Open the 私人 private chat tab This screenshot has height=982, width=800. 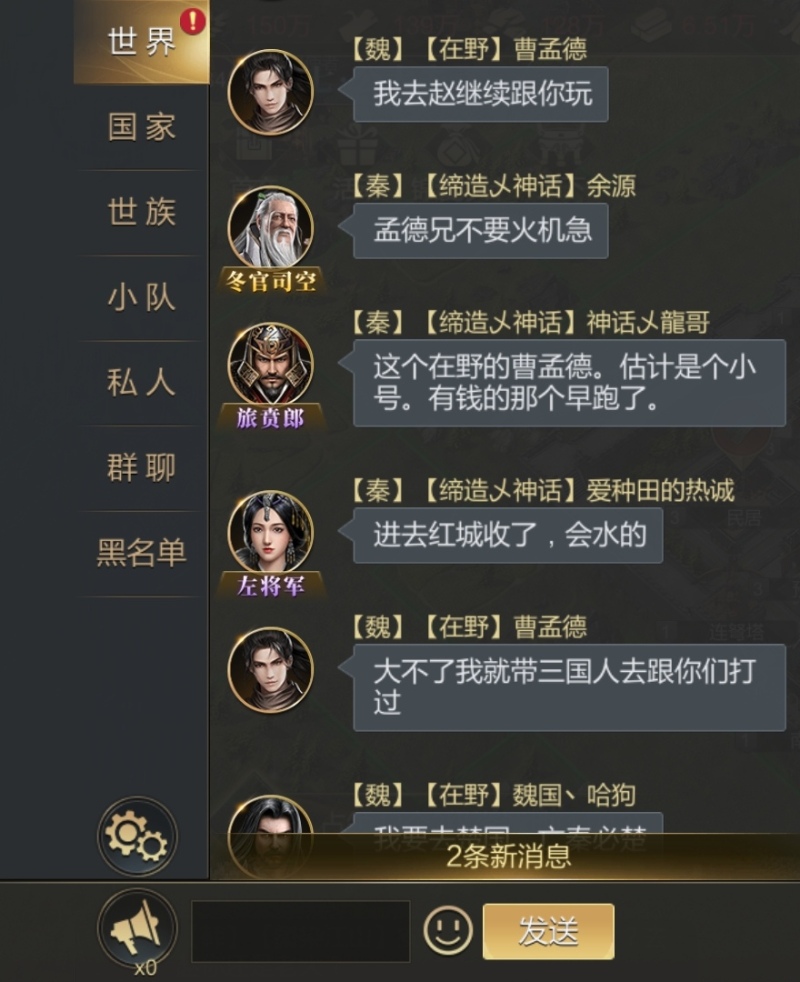(142, 383)
